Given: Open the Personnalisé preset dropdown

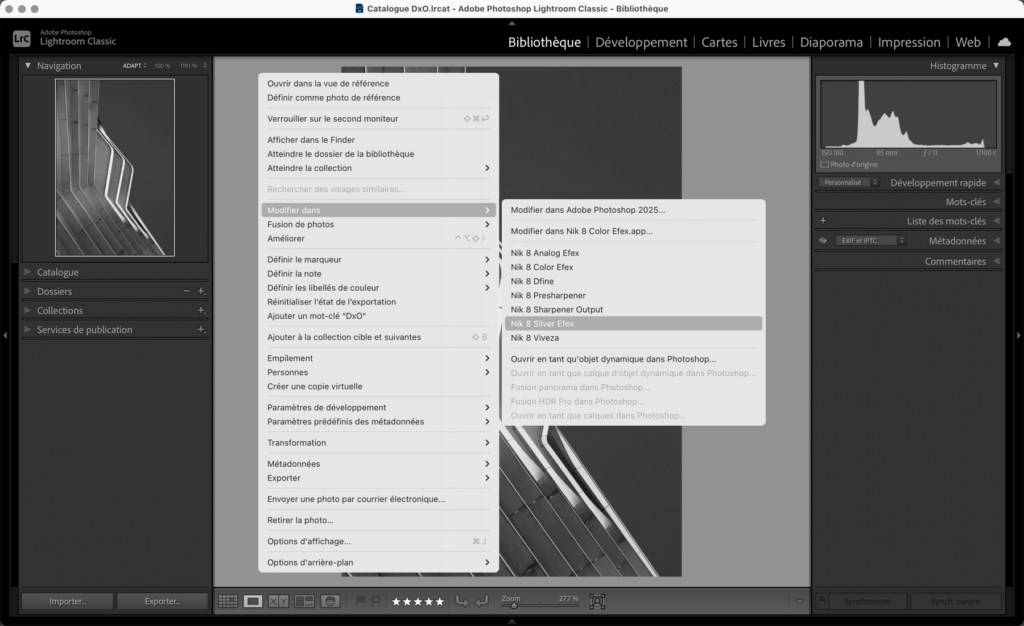Looking at the screenshot, I should pos(848,183).
